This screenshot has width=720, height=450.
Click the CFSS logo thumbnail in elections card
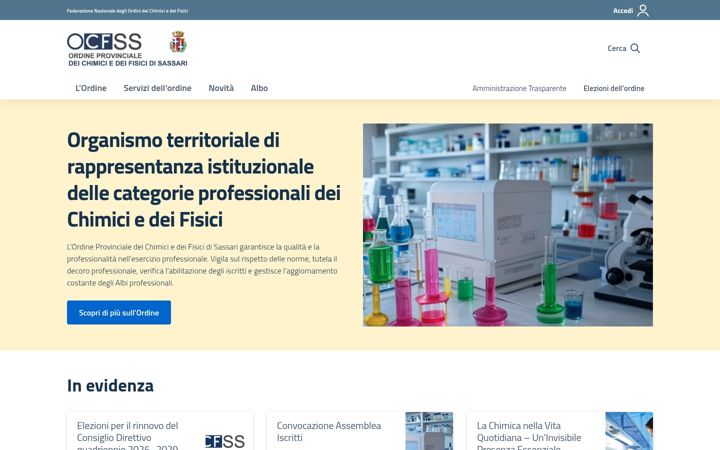225,441
